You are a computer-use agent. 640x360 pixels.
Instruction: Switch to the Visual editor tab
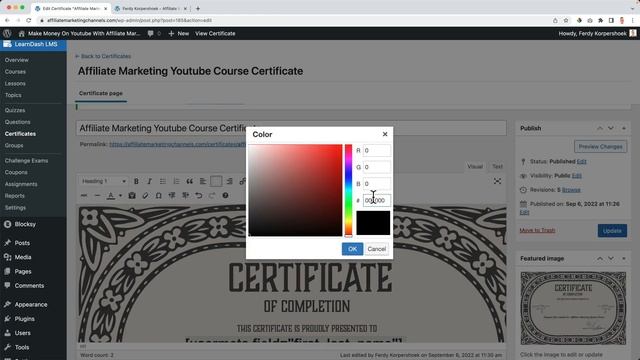475,167
